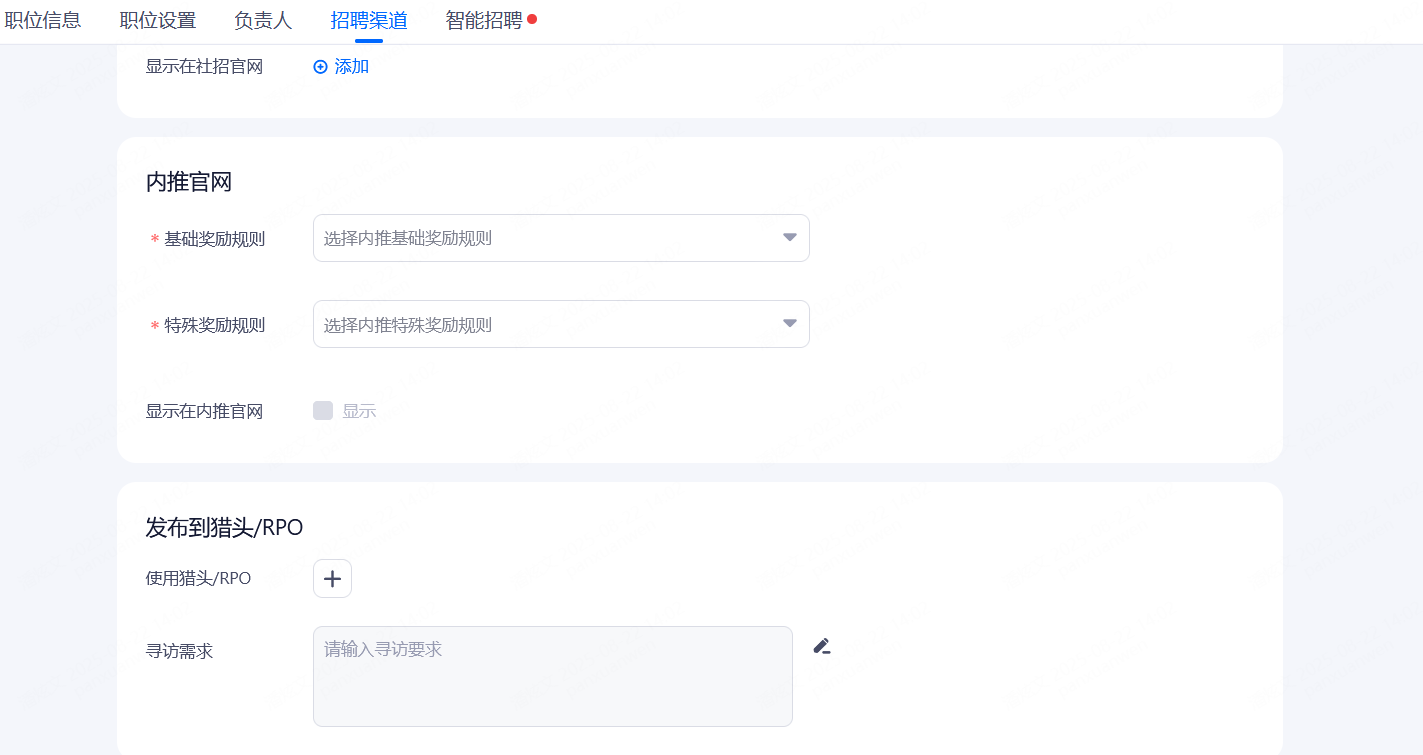Click the circled plus icon before 添加
This screenshot has width=1423, height=755.
tap(321, 67)
